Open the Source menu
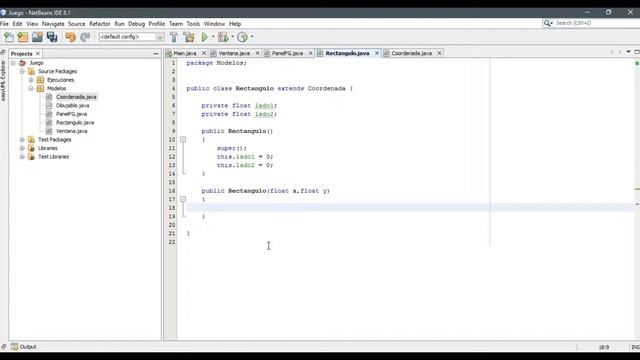 pyautogui.click(x=77, y=24)
